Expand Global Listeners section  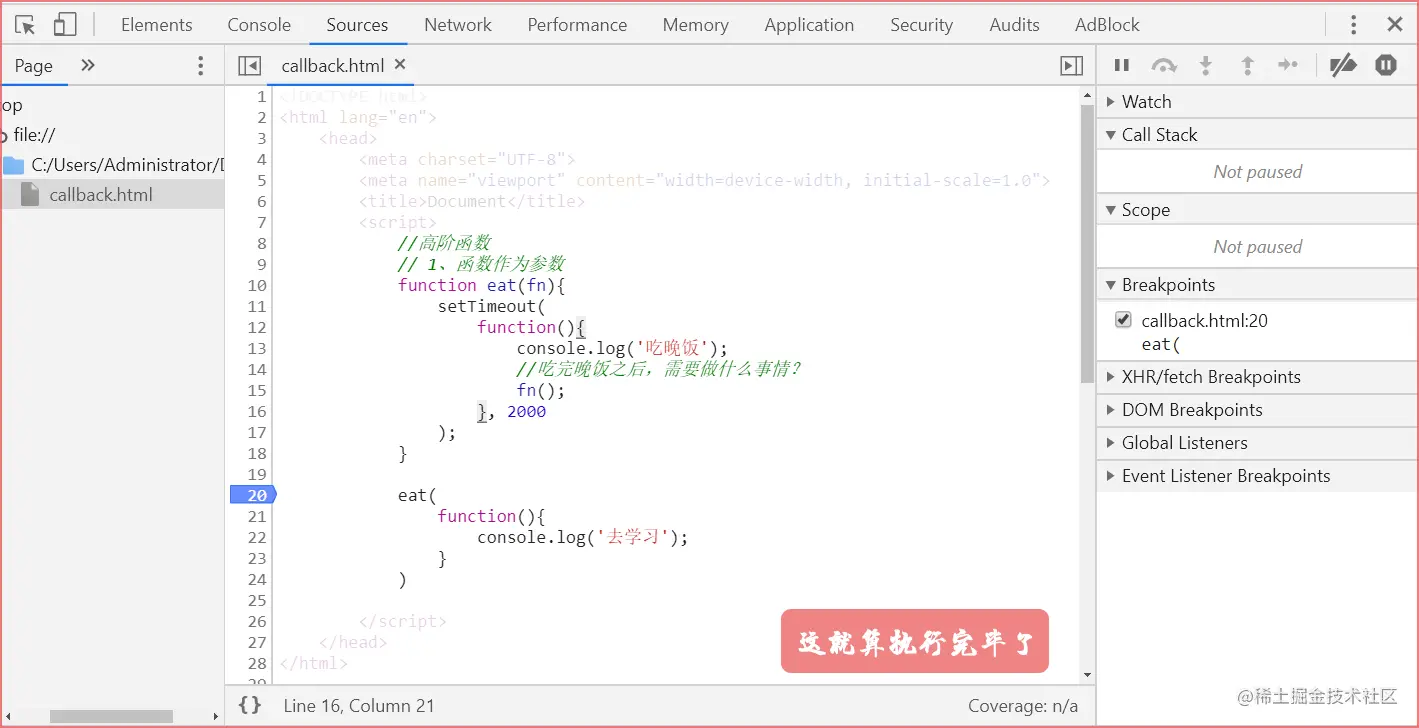pyautogui.click(x=1257, y=443)
